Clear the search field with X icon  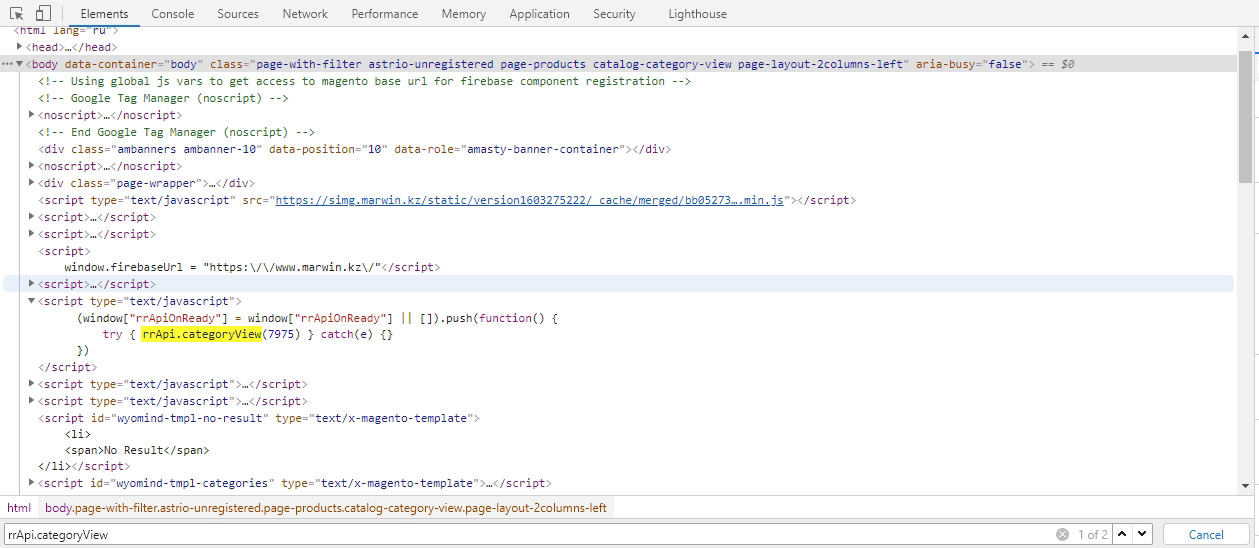pos(1062,535)
